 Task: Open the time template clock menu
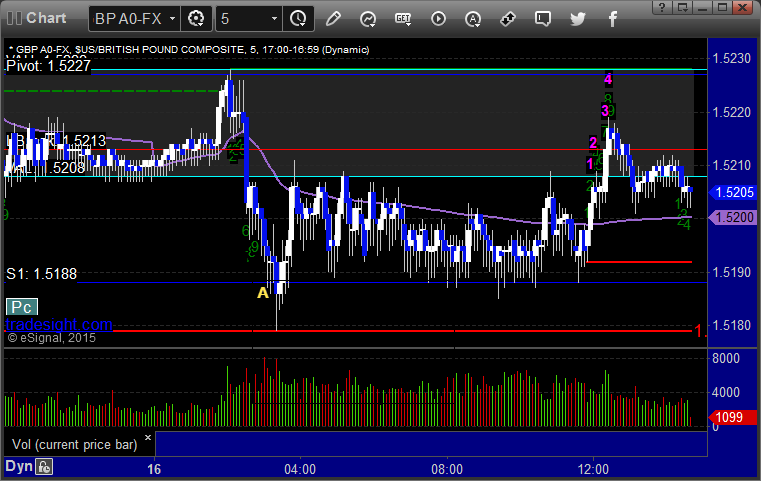tap(298, 19)
